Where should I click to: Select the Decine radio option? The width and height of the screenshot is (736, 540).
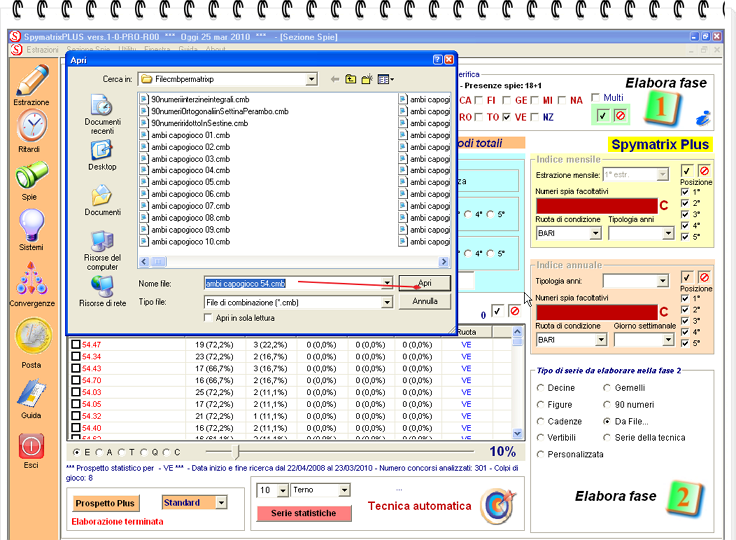coord(541,388)
